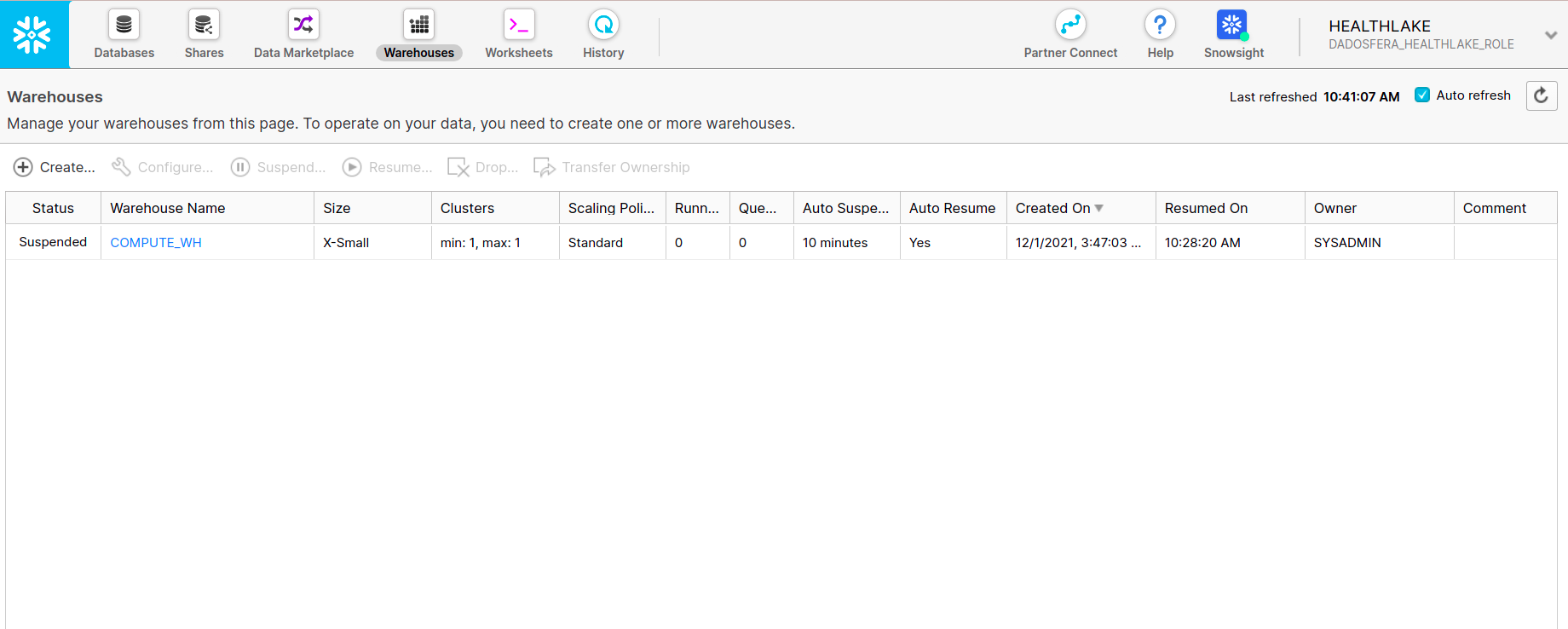Go to Data Marketplace tab label
This screenshot has width=1568, height=629.
point(303,53)
